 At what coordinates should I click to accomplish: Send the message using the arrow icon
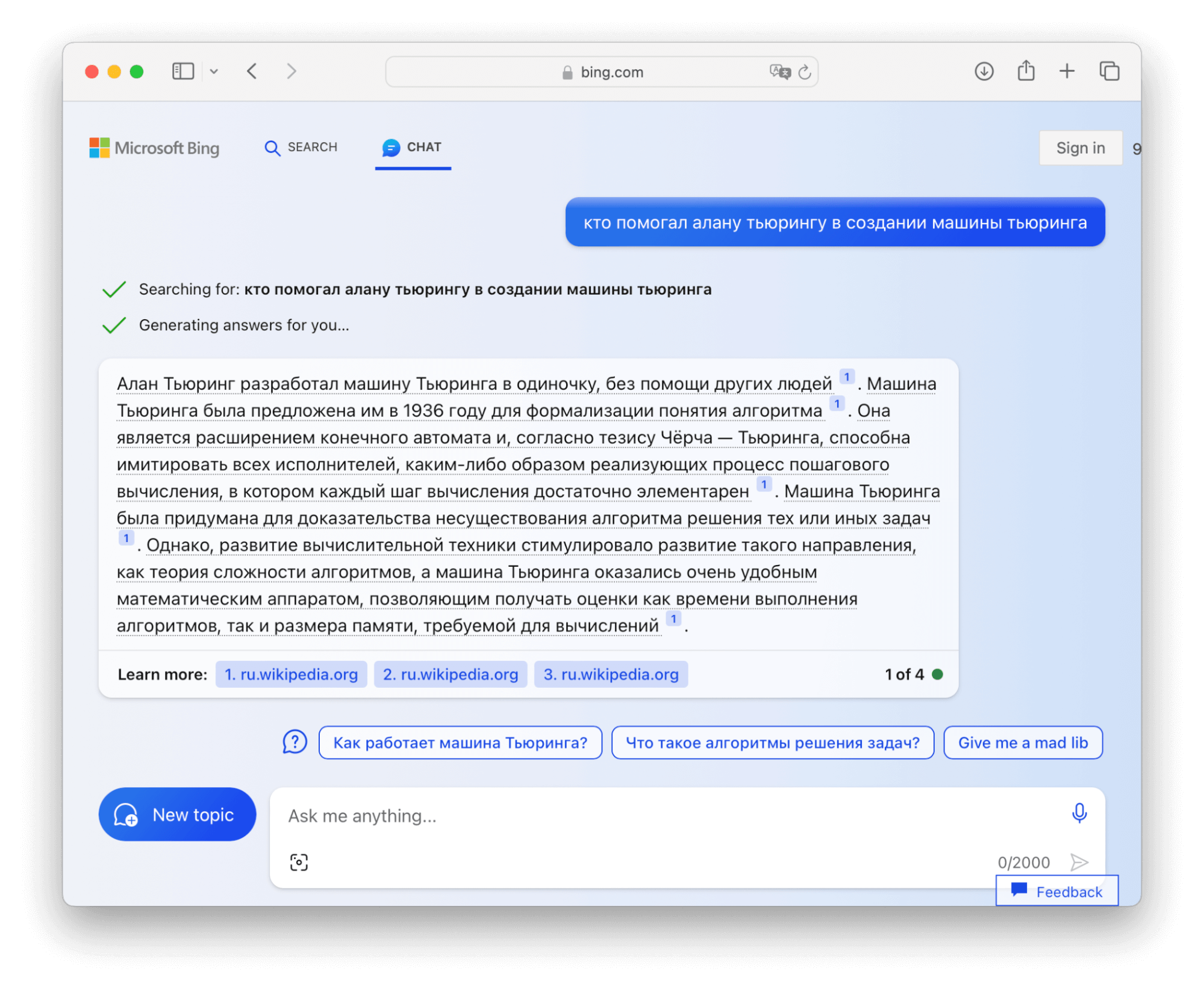click(x=1078, y=862)
